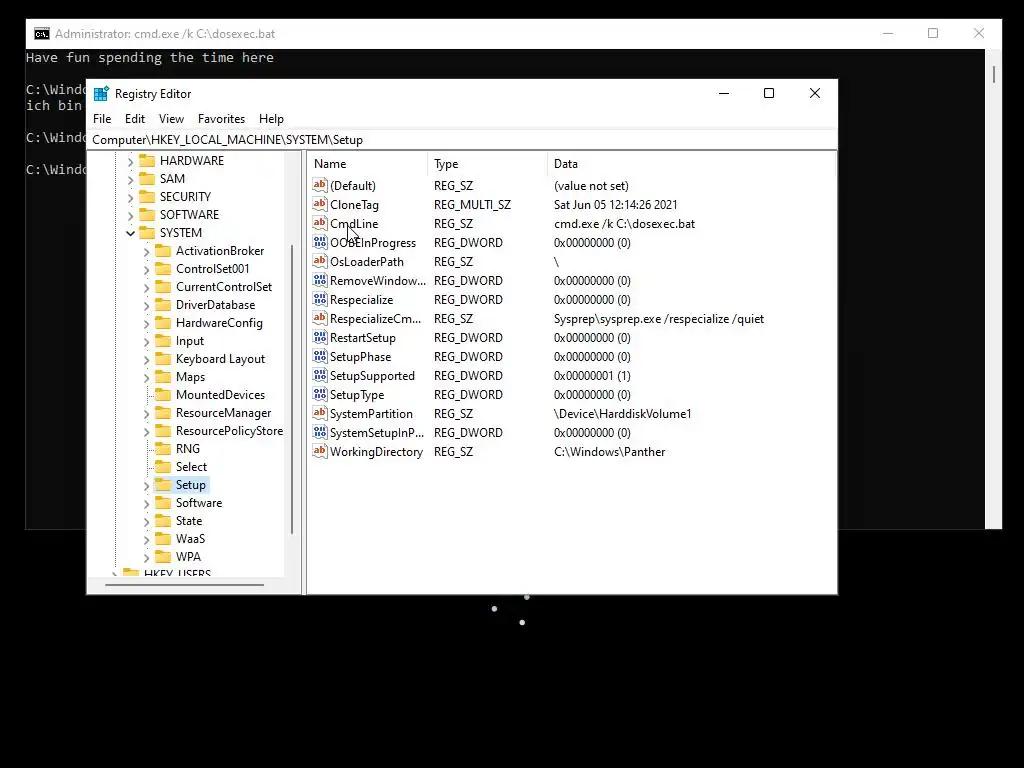Select the SystemSetupInP... value name

(x=377, y=432)
